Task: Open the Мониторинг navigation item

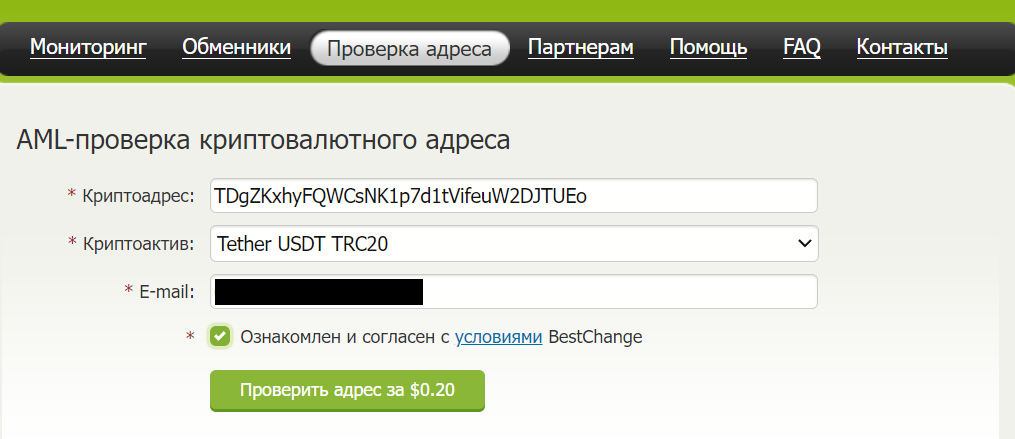Action: (88, 48)
